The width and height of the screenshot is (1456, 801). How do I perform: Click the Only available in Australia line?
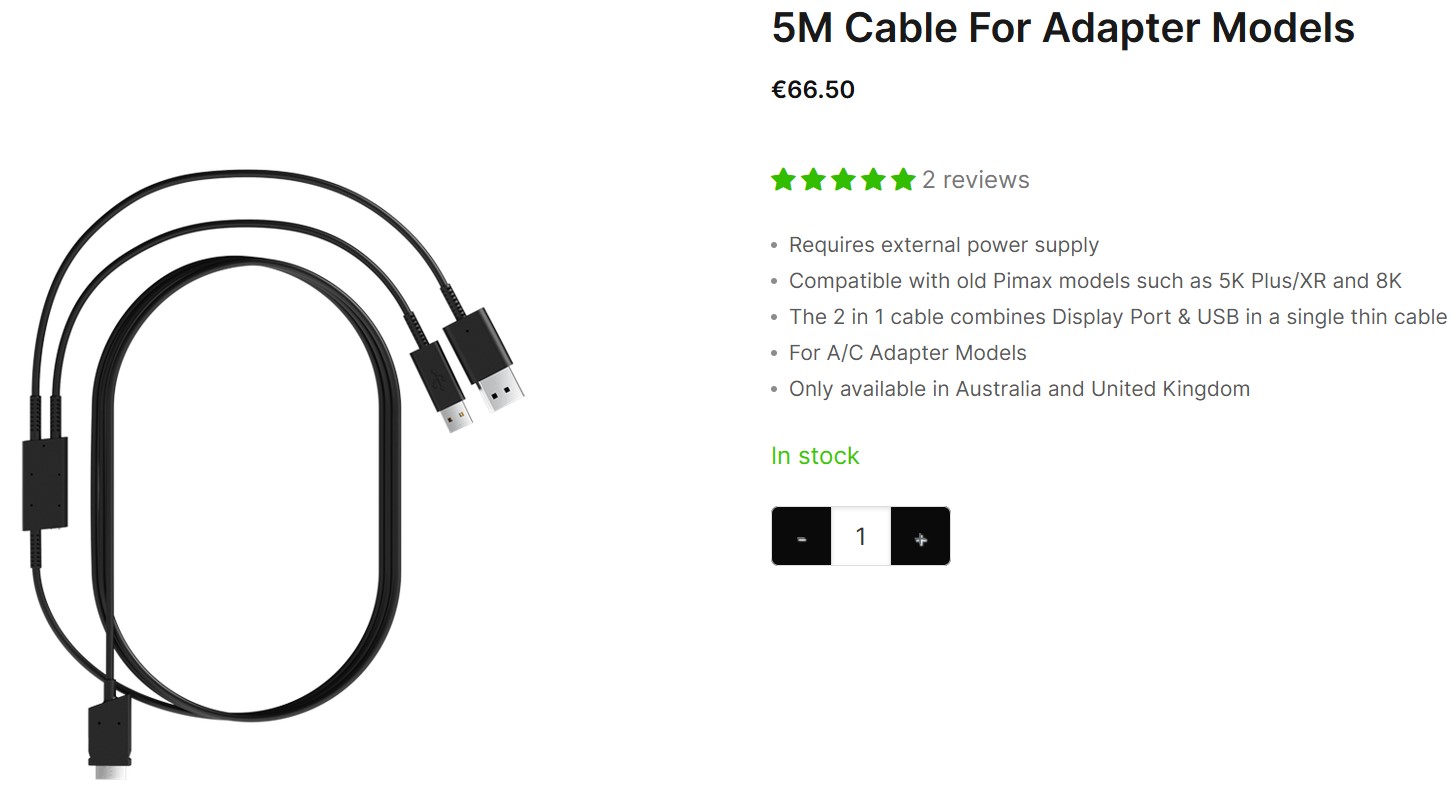click(1019, 389)
